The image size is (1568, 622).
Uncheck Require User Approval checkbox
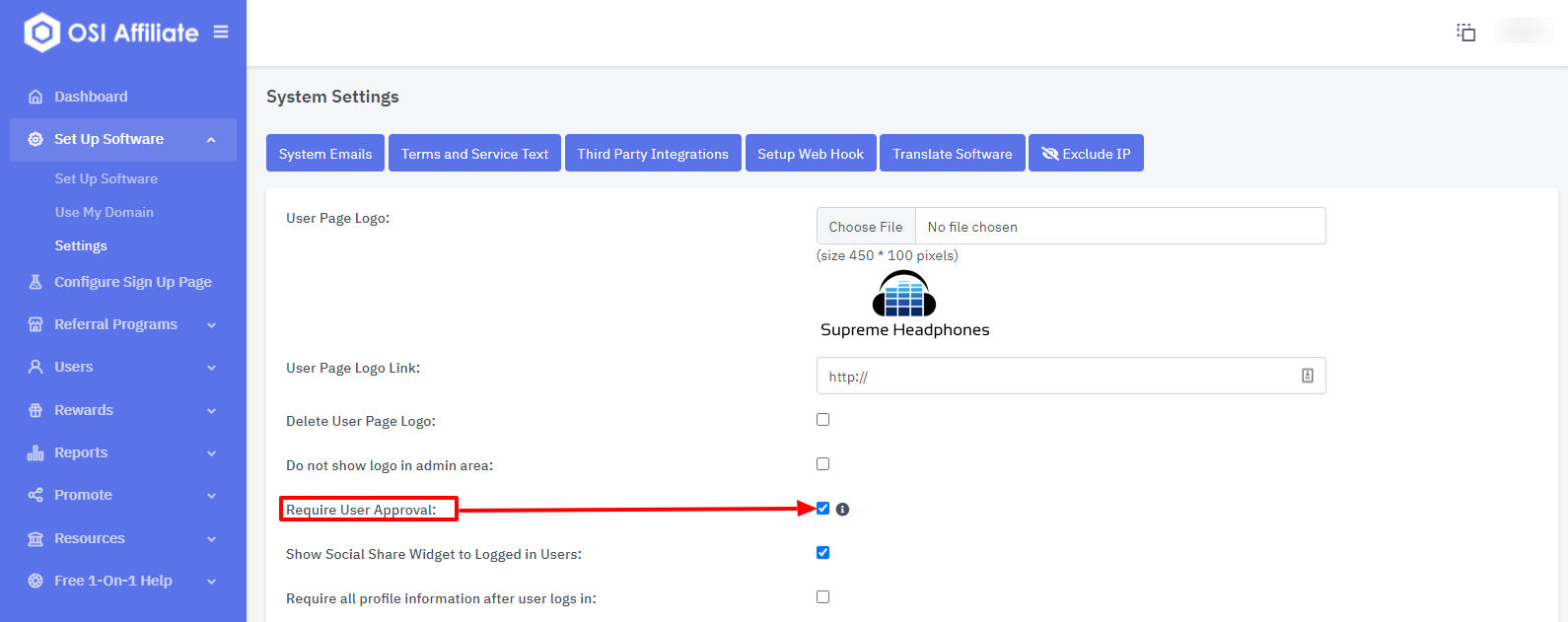823,509
